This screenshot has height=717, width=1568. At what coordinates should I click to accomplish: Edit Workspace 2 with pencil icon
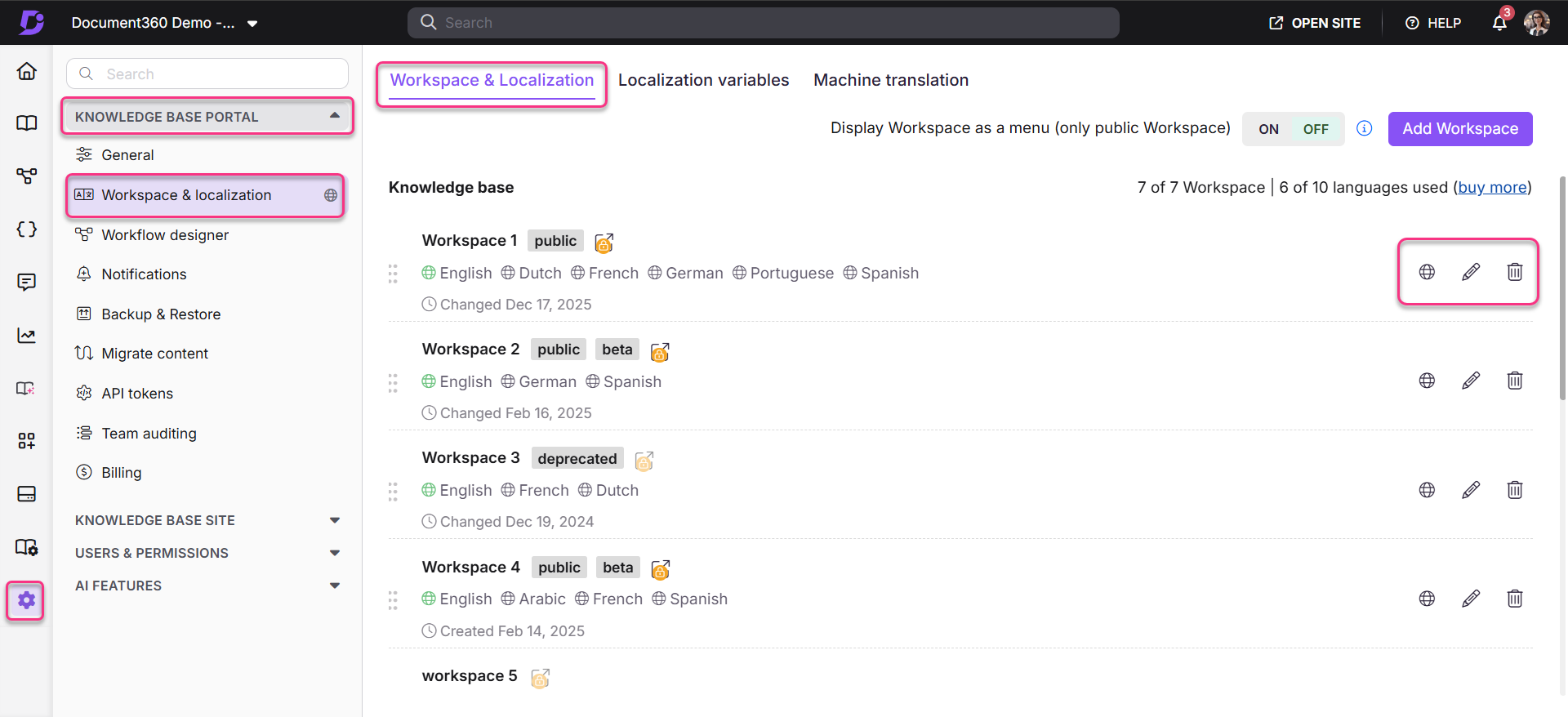pos(1471,381)
